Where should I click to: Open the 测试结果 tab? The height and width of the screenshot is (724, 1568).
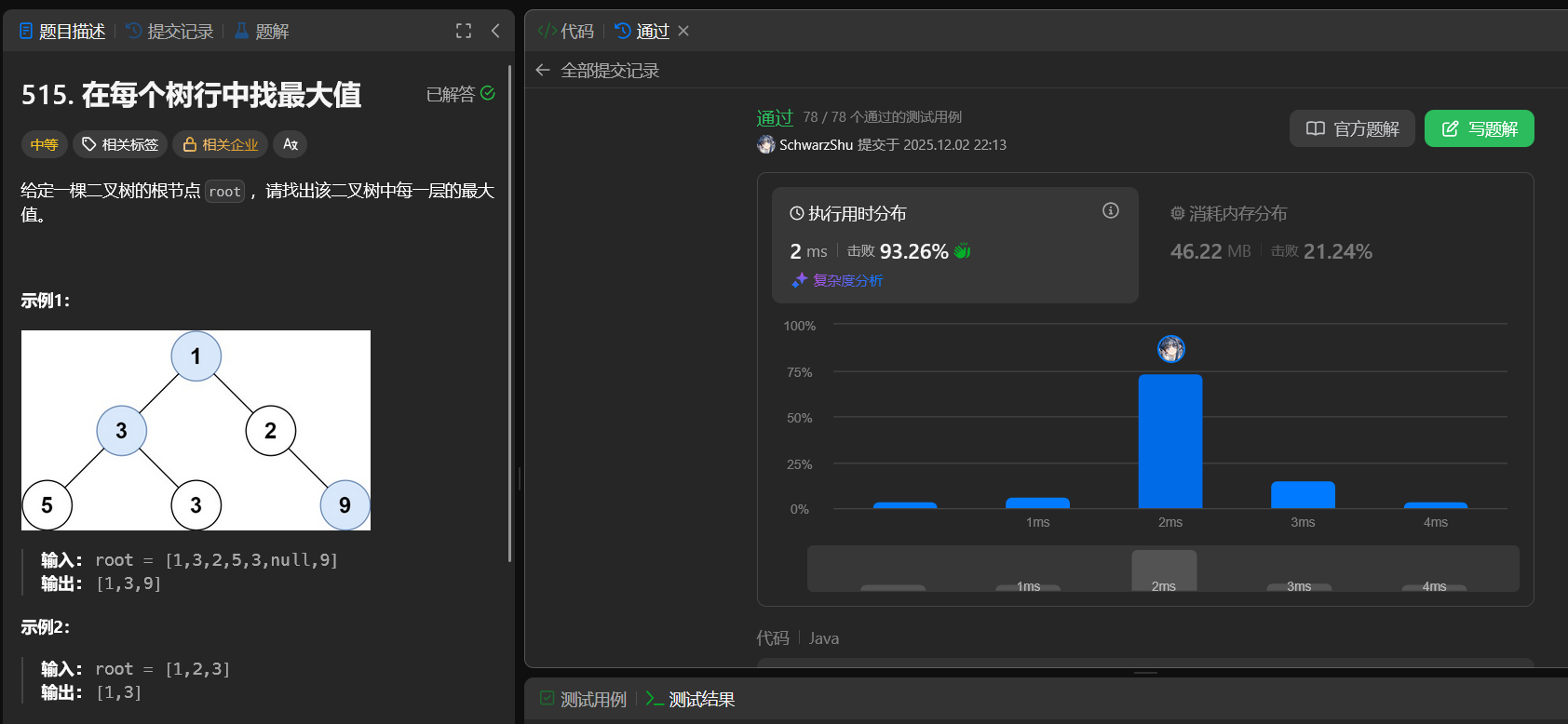coord(691,700)
